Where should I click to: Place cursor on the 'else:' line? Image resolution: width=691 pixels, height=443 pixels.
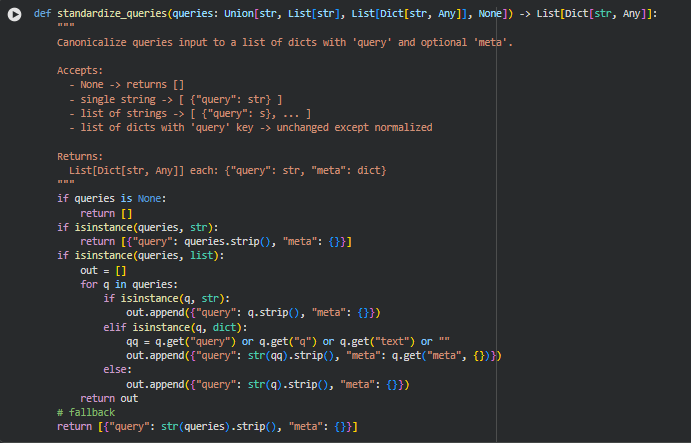pos(118,369)
